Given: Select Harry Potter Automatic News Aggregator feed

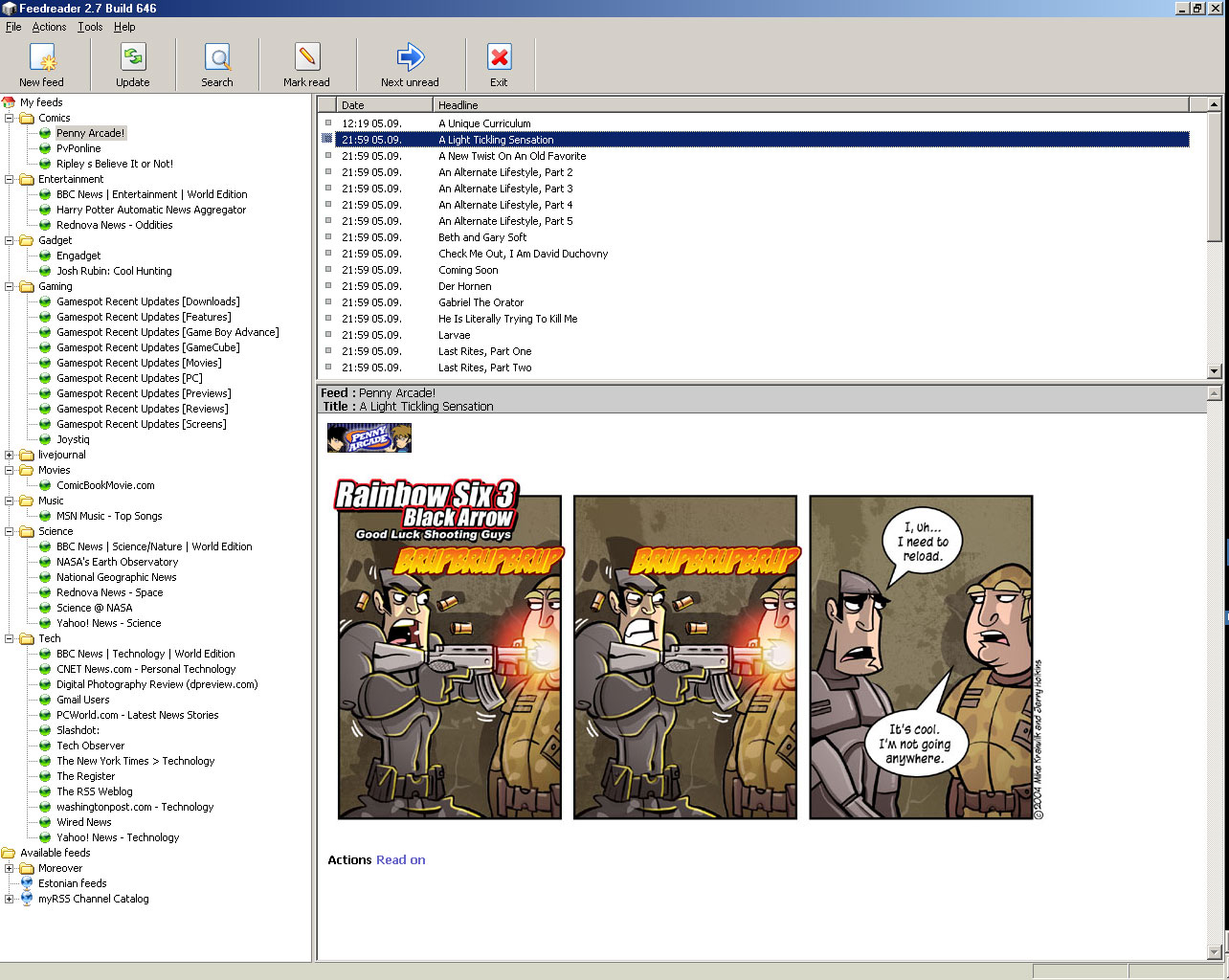Looking at the screenshot, I should pyautogui.click(x=151, y=210).
